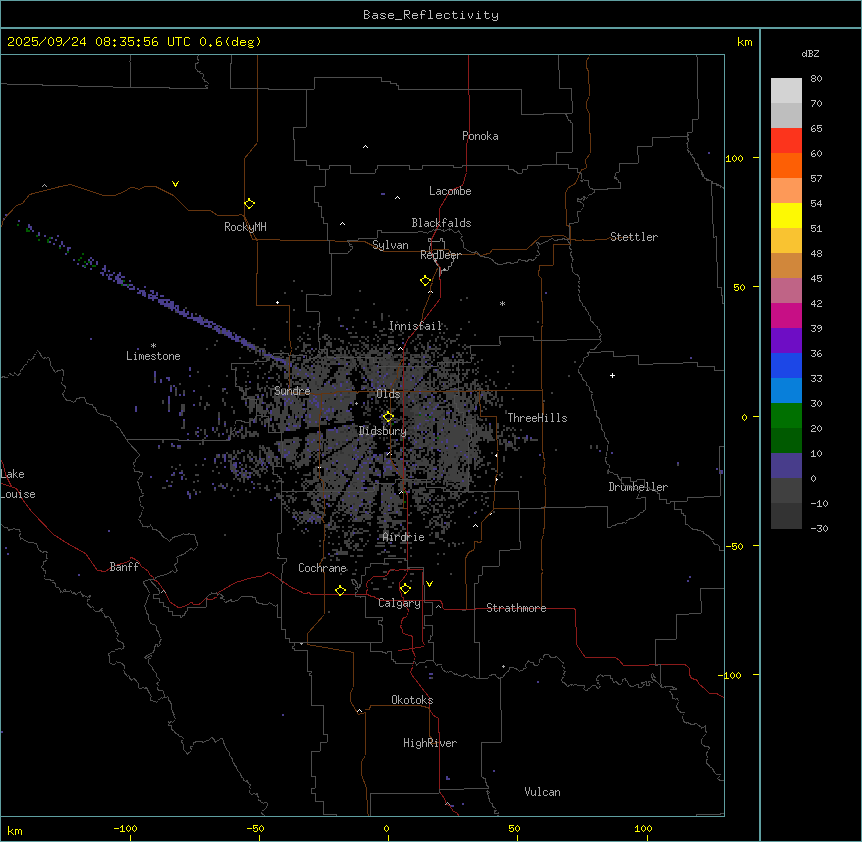Click the white plus marker north of Drumheller

(612, 375)
